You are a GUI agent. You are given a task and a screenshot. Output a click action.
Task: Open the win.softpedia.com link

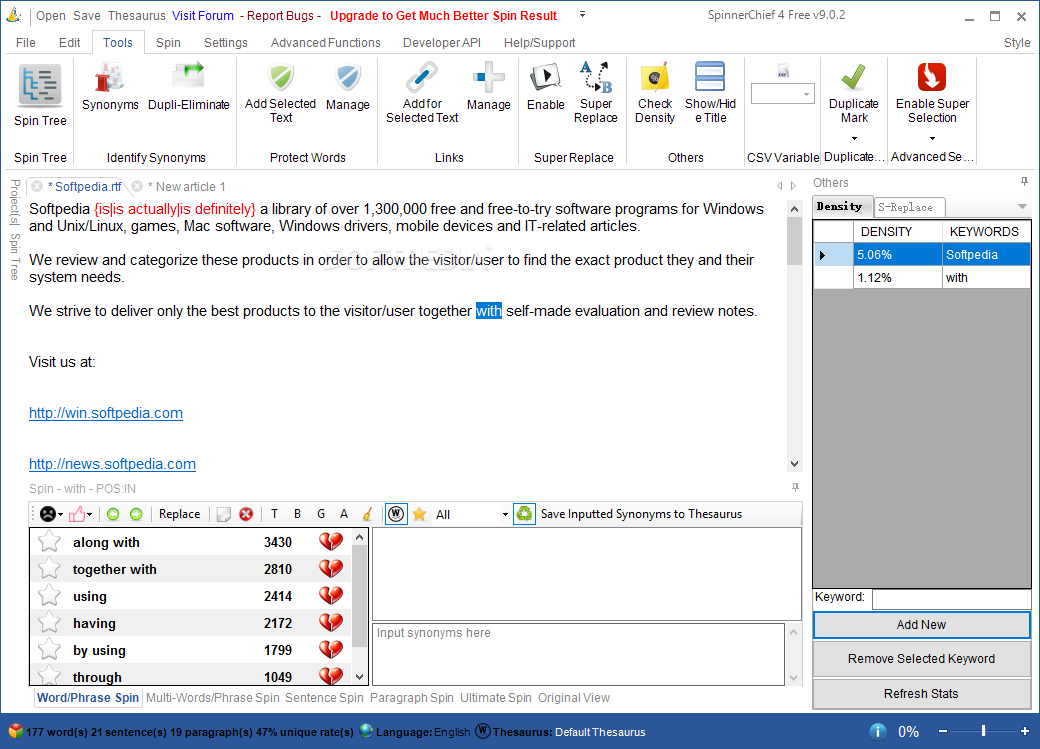pyautogui.click(x=106, y=413)
